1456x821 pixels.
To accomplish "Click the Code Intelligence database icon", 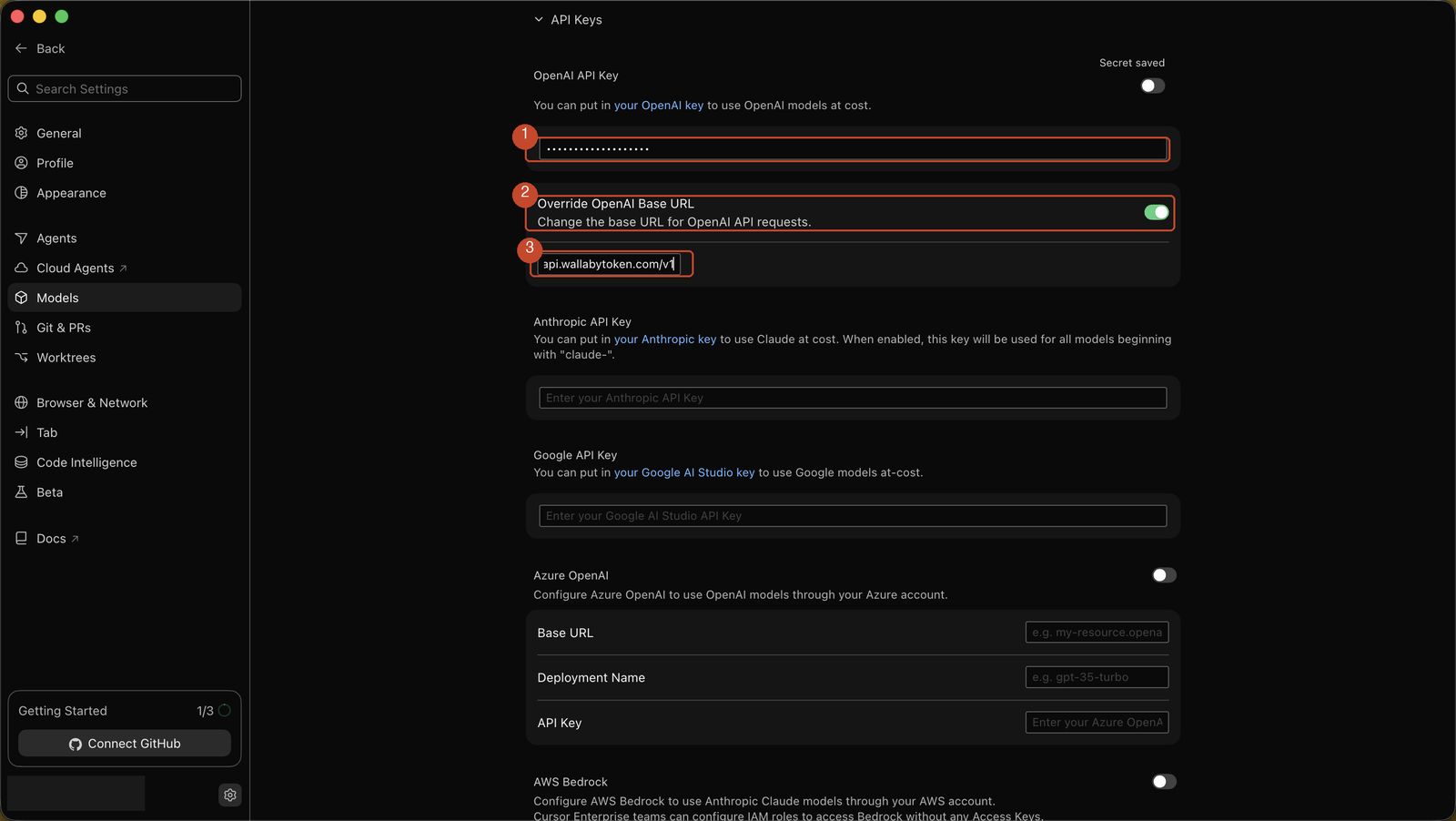I will coord(21,462).
